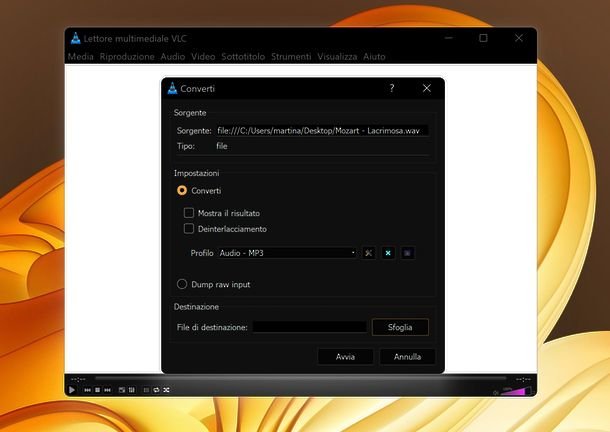Click the Sorgente file path field
Screen dimensions: 610x432
click(x=322, y=131)
